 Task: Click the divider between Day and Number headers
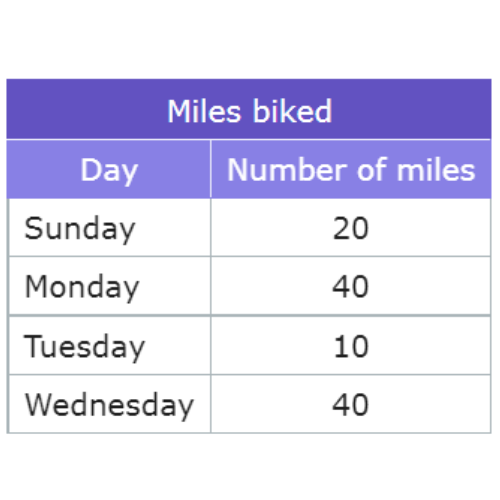click(211, 169)
